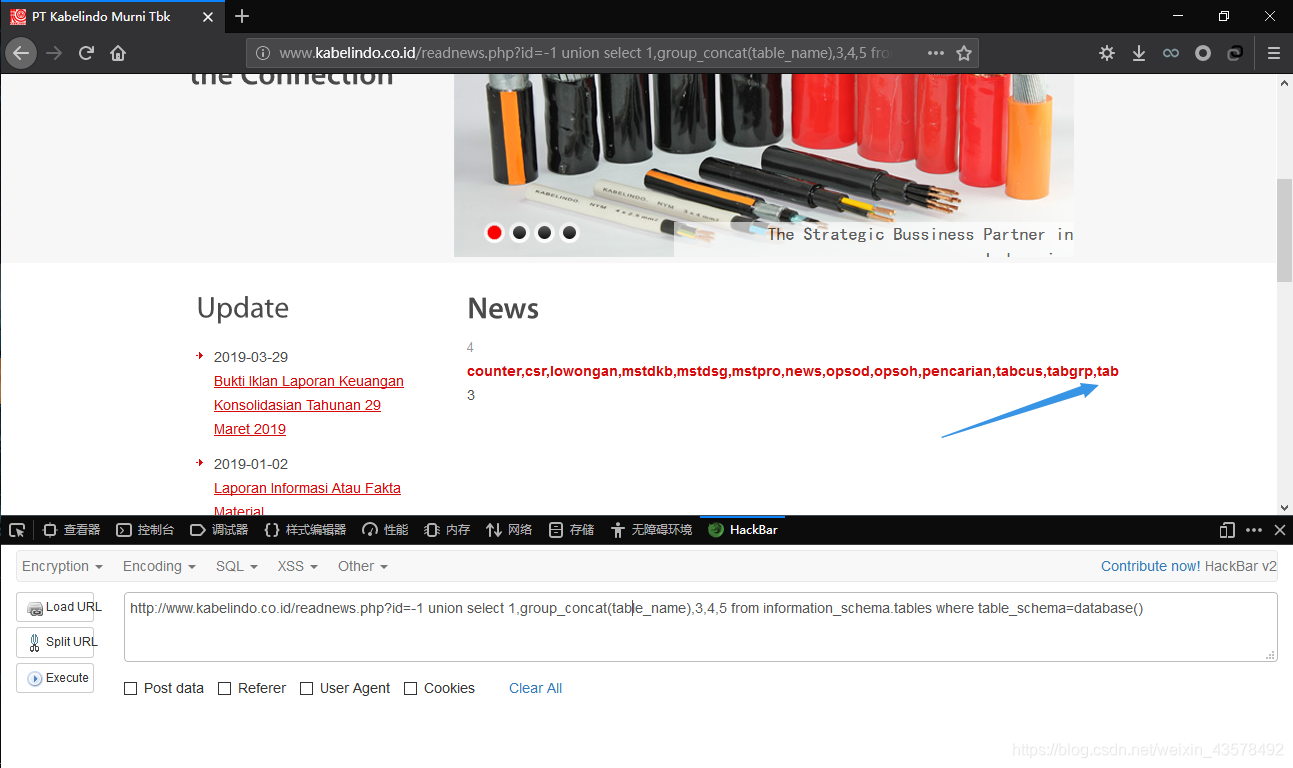The height and width of the screenshot is (768, 1293).
Task: Click the News heading
Action: pyautogui.click(x=503, y=308)
